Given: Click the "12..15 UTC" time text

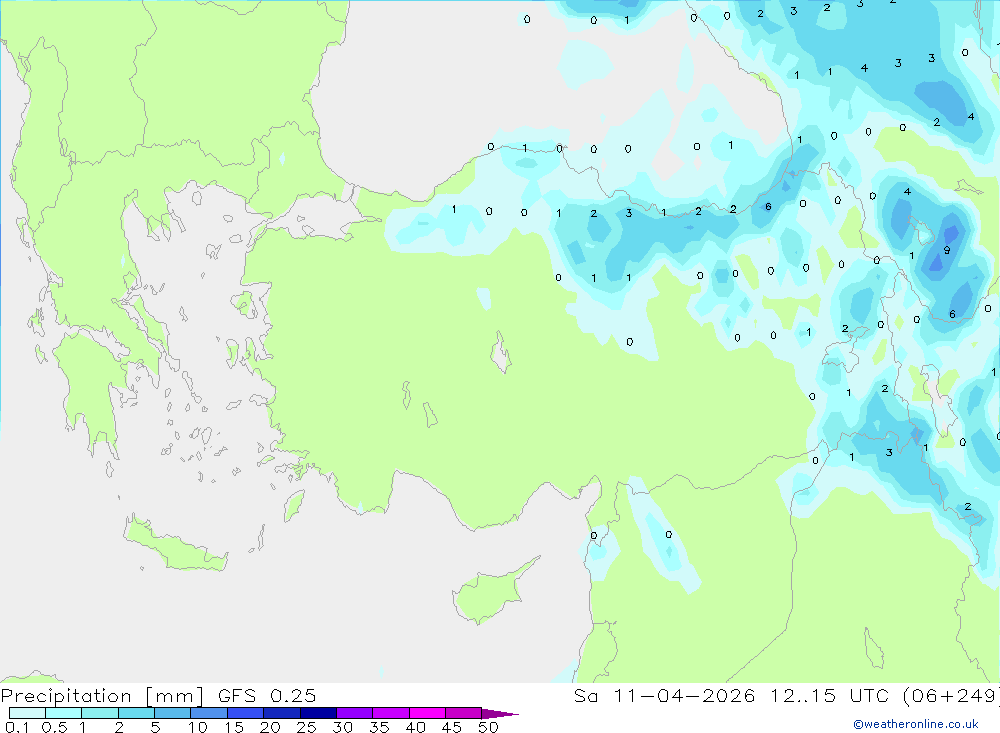Looking at the screenshot, I should tap(829, 696).
